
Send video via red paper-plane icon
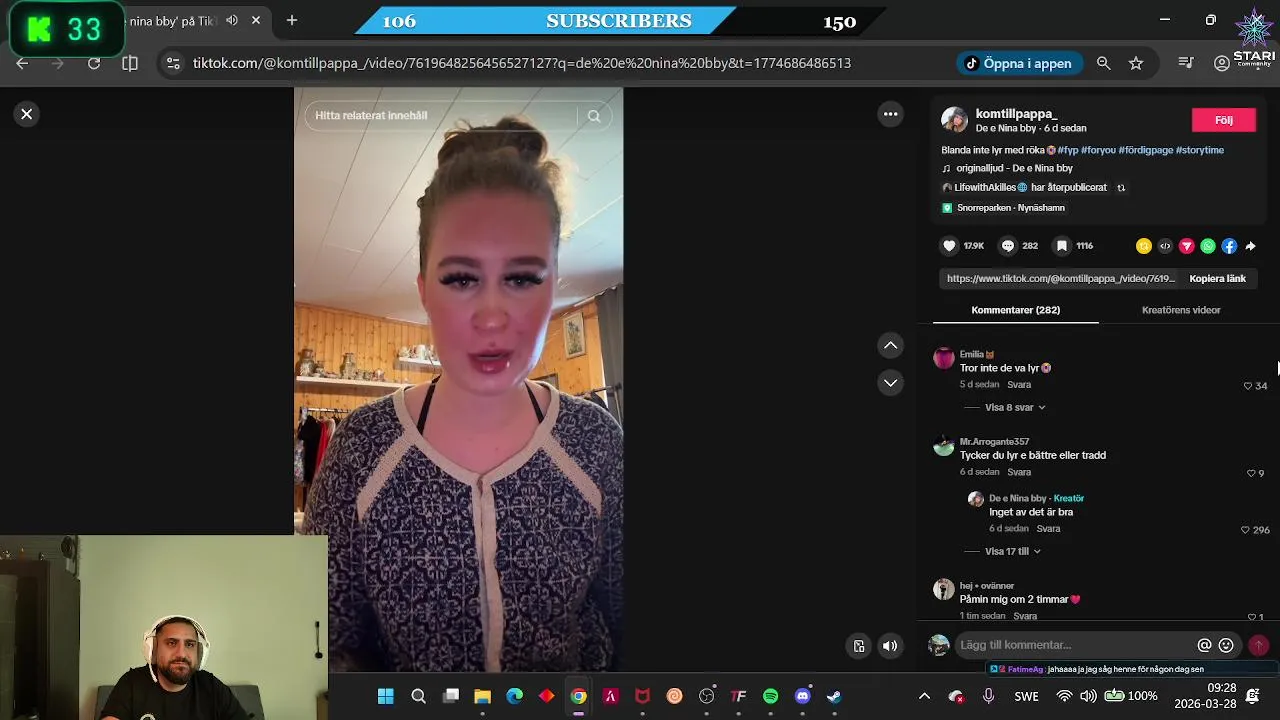click(1187, 246)
